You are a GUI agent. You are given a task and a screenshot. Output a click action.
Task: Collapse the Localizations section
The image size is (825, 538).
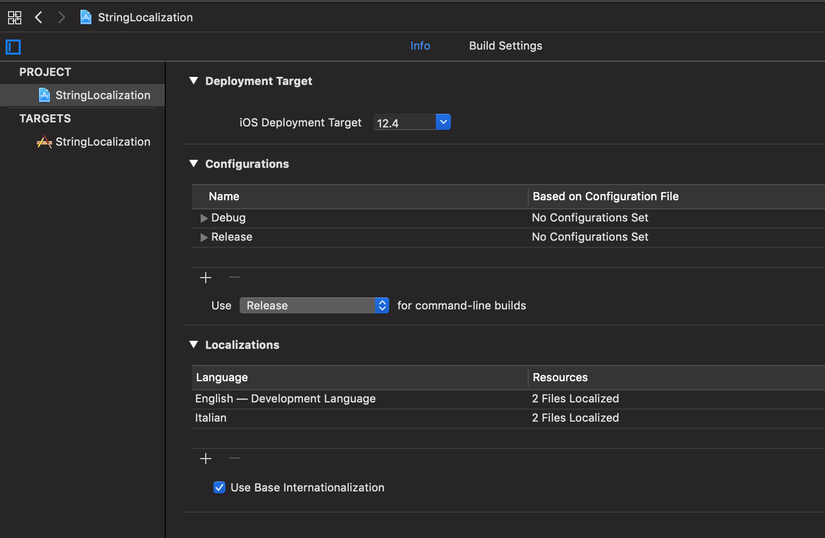pos(194,345)
